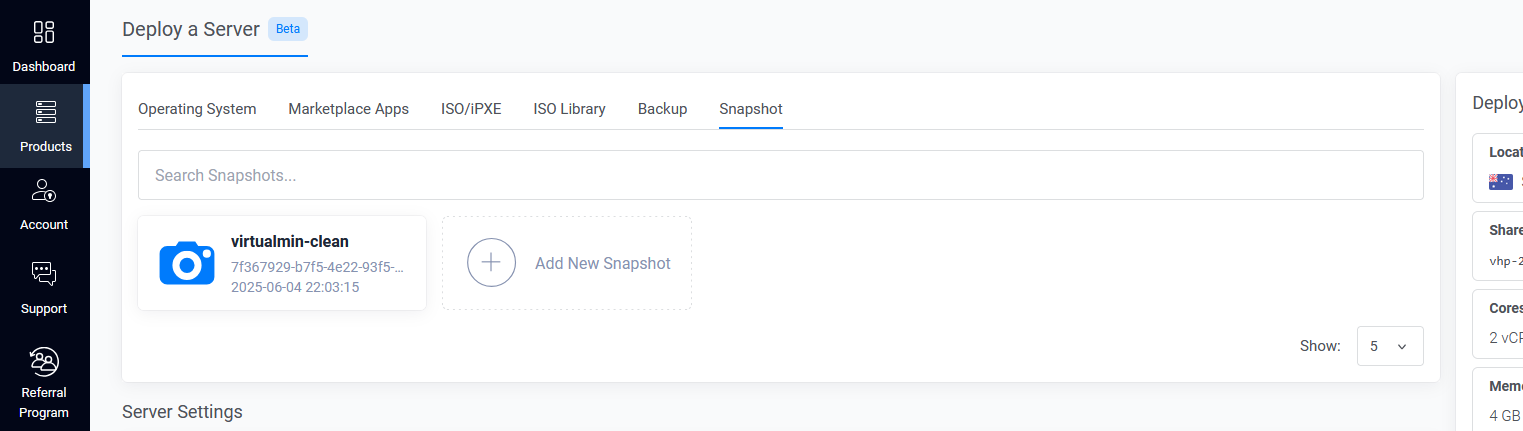
Task: Click the blue camera snapshot icon
Action: 187,263
